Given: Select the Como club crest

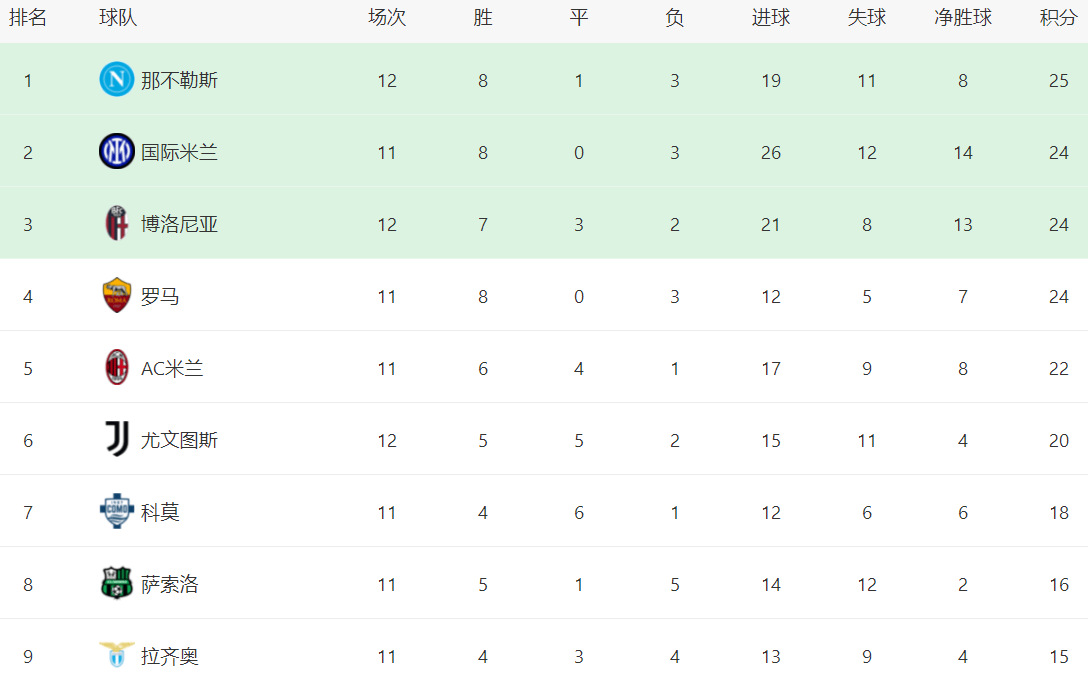Looking at the screenshot, I should coord(116,512).
